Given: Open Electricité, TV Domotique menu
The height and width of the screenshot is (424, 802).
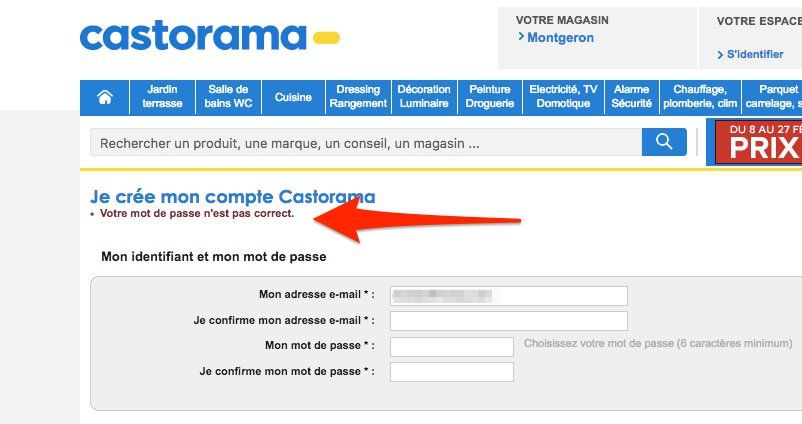Looking at the screenshot, I should [x=563, y=96].
